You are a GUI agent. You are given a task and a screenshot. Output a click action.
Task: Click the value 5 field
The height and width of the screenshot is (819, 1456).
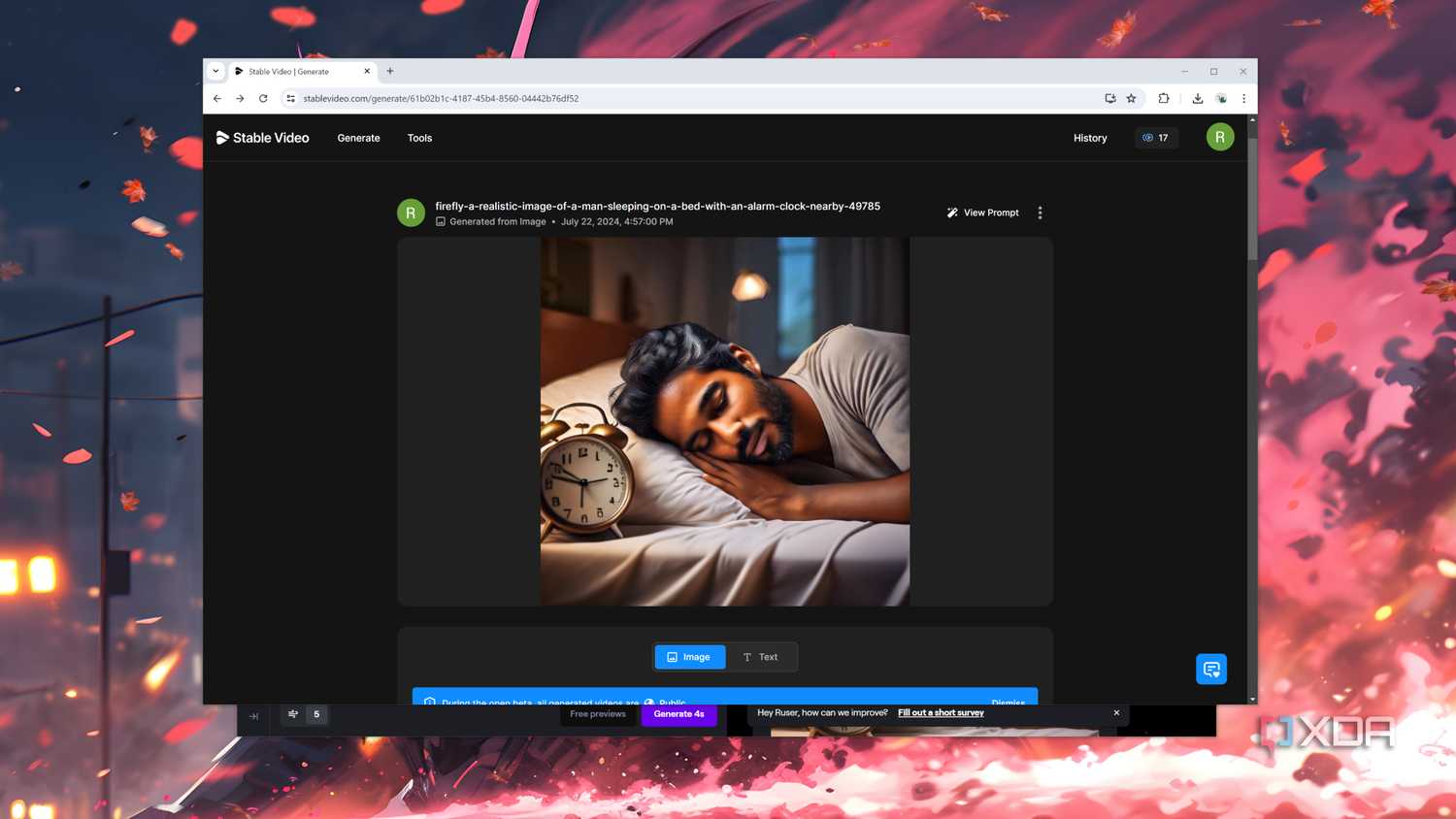316,714
